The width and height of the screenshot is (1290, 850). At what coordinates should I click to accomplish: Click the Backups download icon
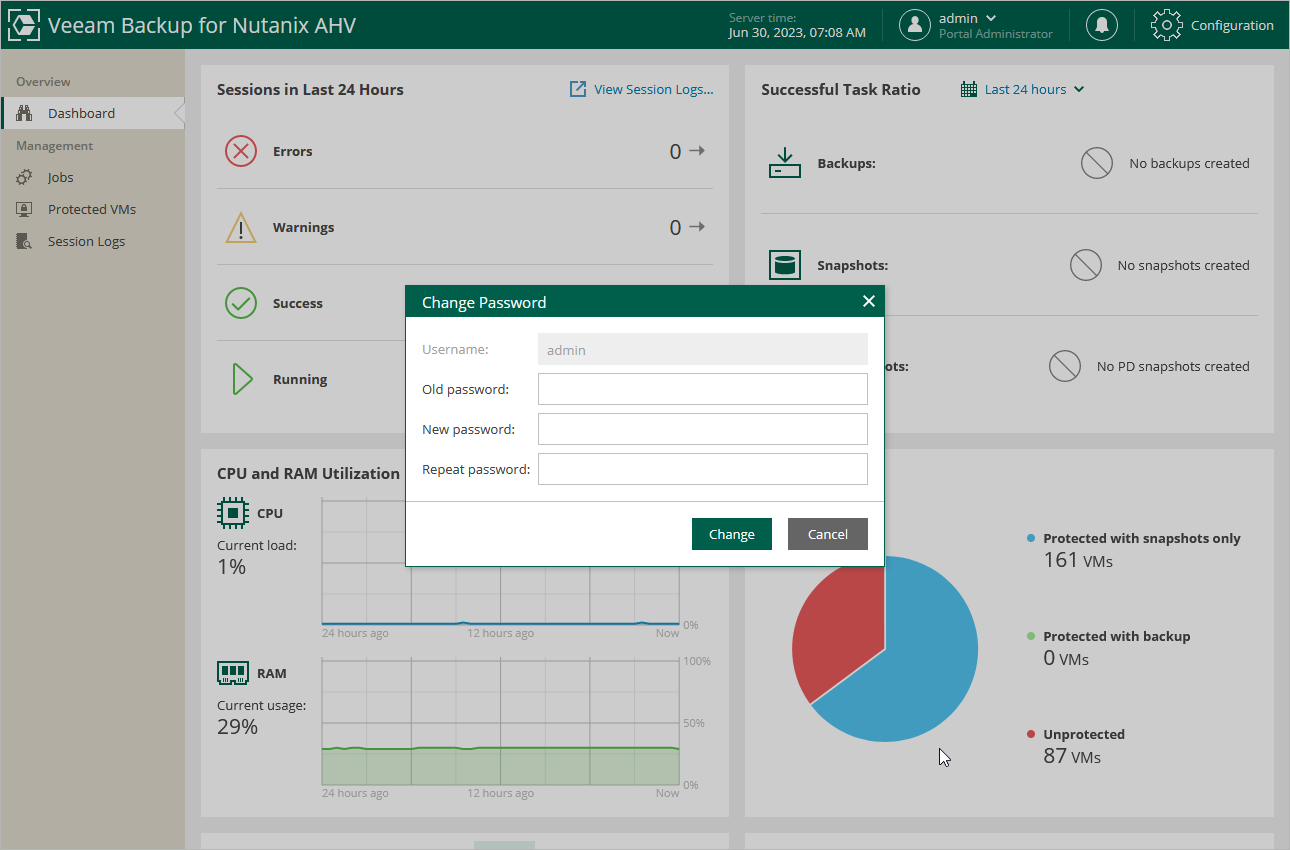click(785, 163)
